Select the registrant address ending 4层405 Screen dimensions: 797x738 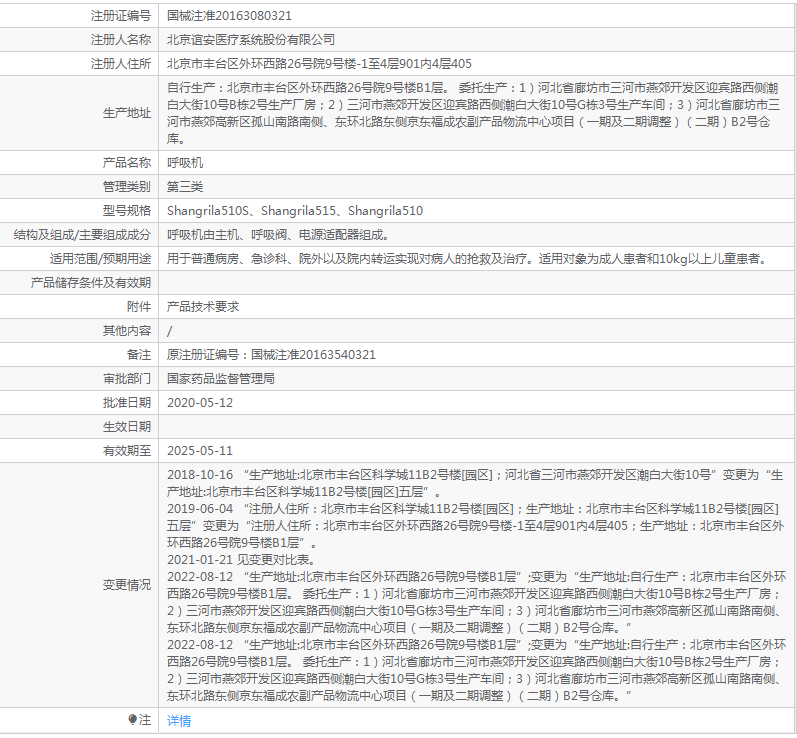tap(319, 64)
